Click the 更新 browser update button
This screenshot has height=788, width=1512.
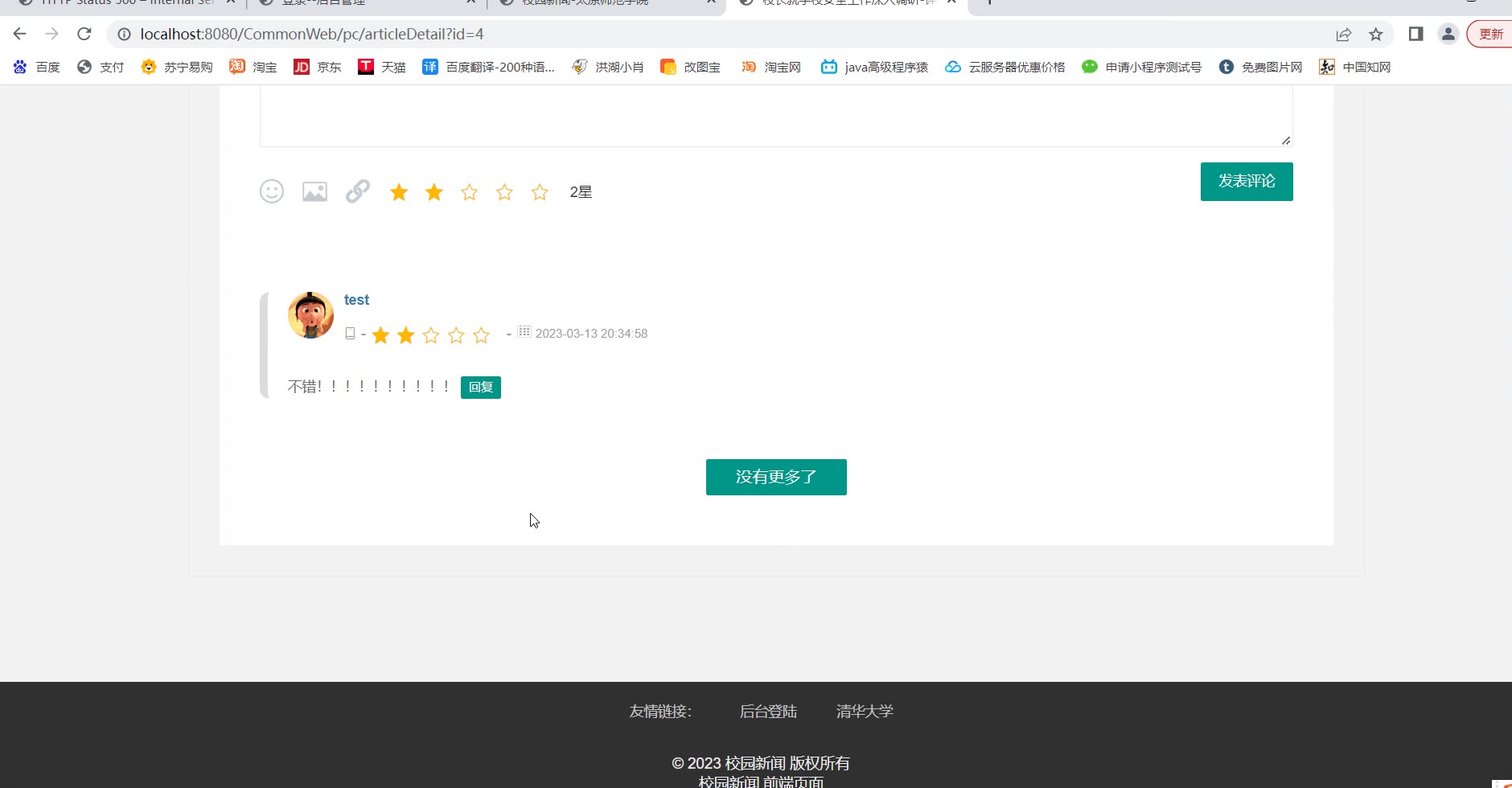click(1490, 34)
